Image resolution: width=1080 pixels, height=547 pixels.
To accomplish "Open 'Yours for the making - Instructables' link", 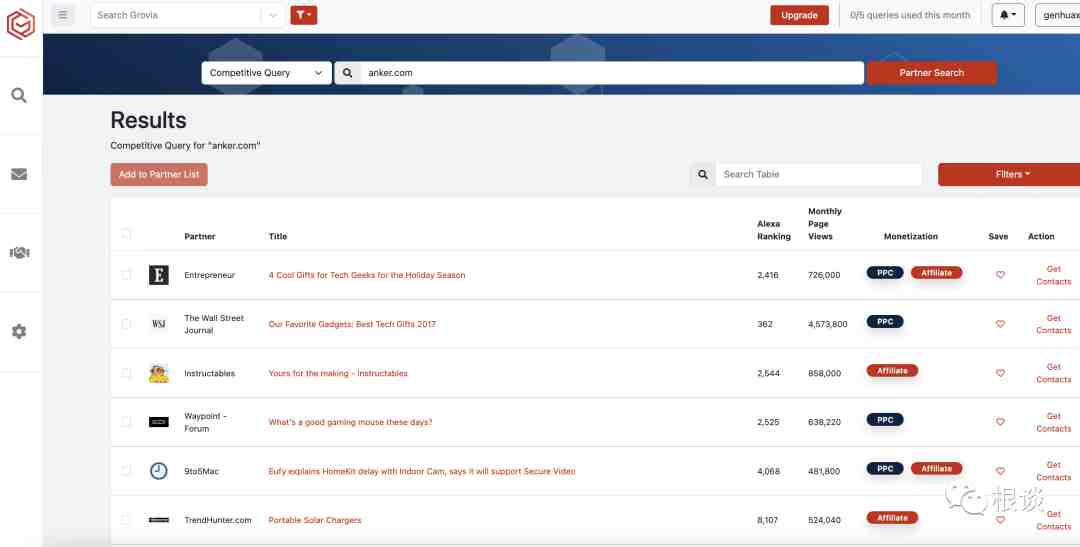I will pyautogui.click(x=338, y=373).
